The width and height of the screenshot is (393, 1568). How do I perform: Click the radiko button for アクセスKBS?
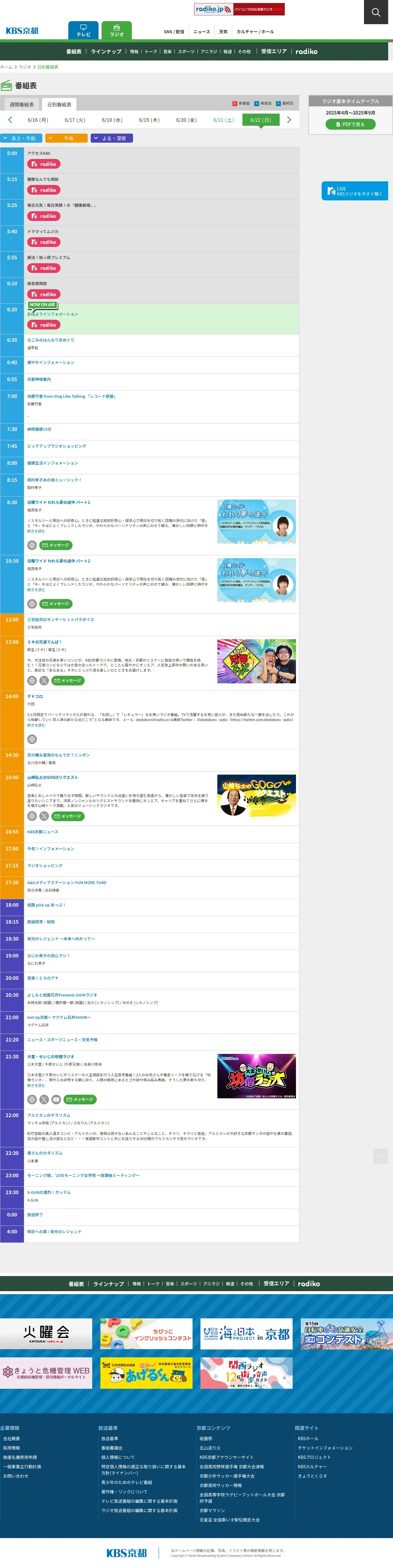pyautogui.click(x=44, y=164)
